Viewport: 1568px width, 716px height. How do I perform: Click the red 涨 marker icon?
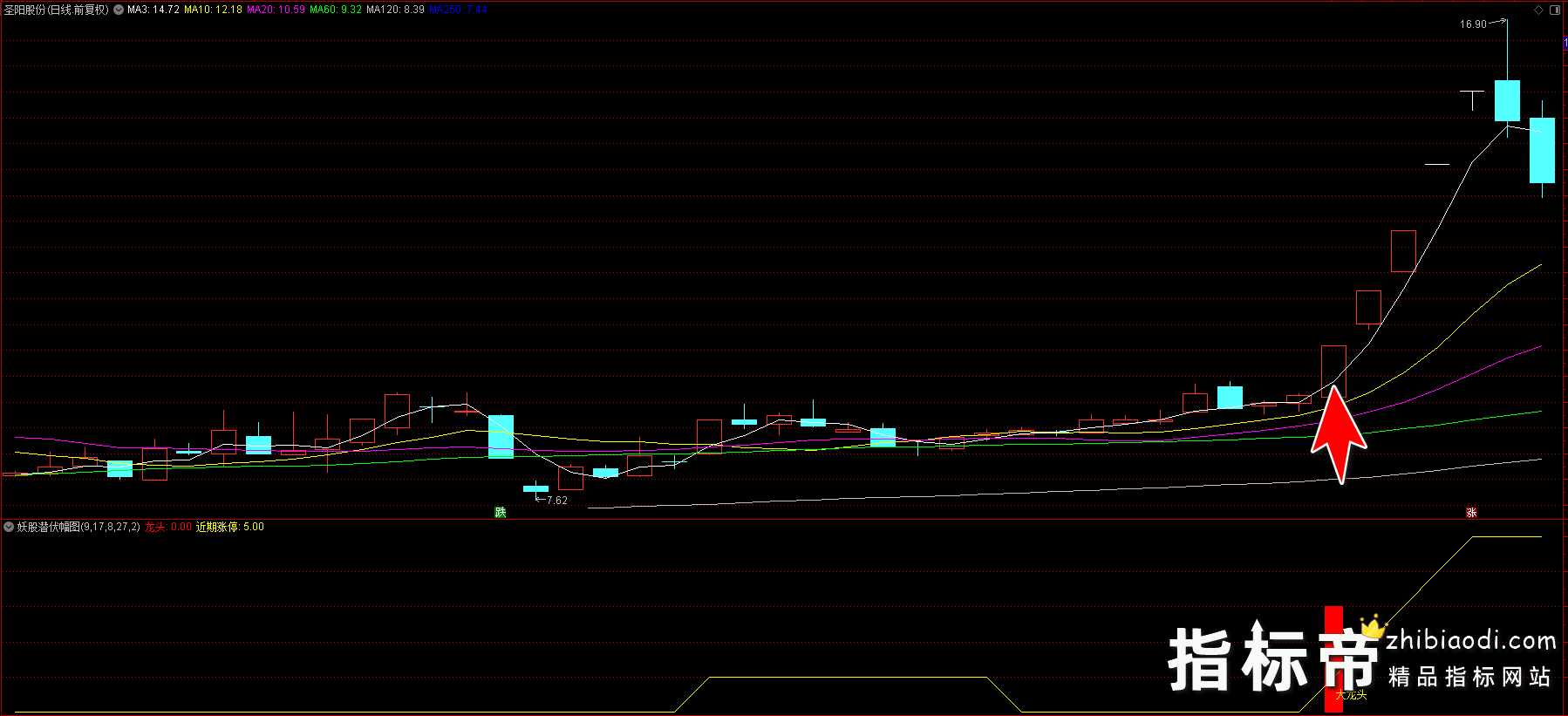coord(1471,513)
